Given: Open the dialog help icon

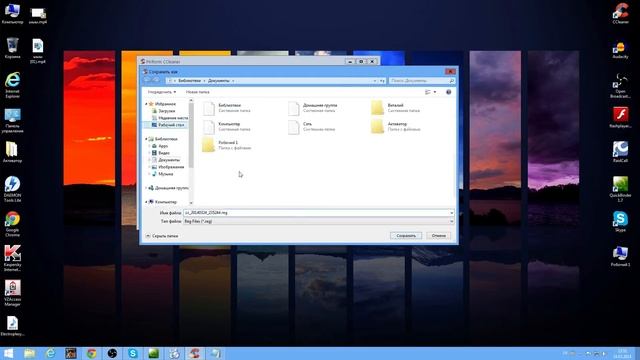Looking at the screenshot, I should click(x=449, y=92).
